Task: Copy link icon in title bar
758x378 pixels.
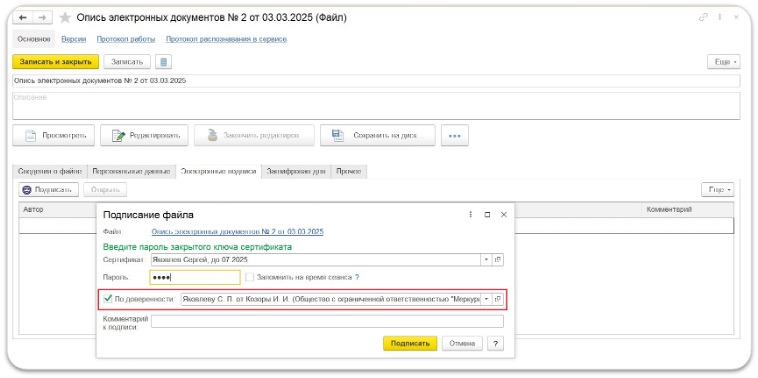Action: pyautogui.click(x=703, y=17)
